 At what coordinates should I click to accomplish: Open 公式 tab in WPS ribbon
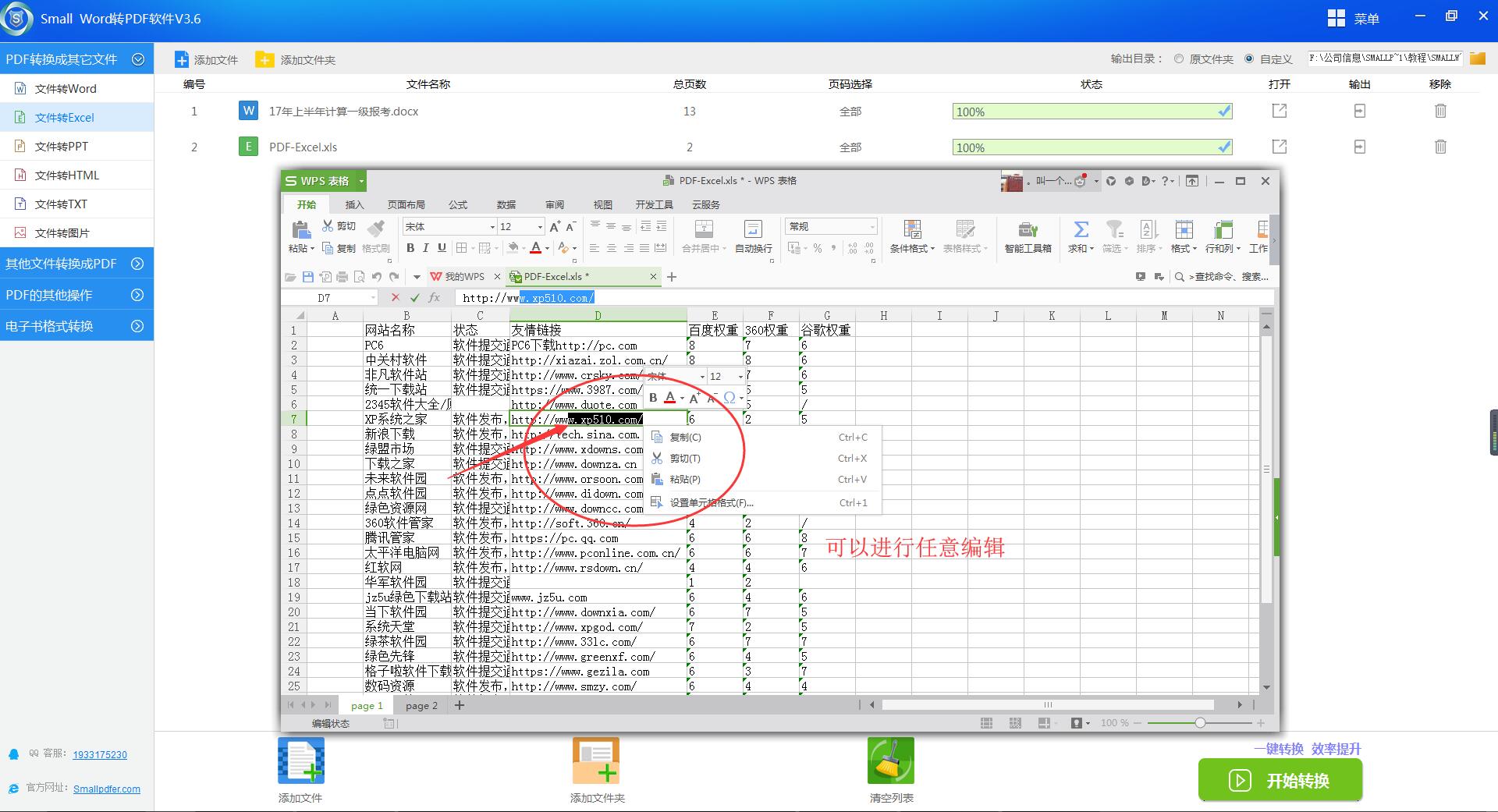458,204
